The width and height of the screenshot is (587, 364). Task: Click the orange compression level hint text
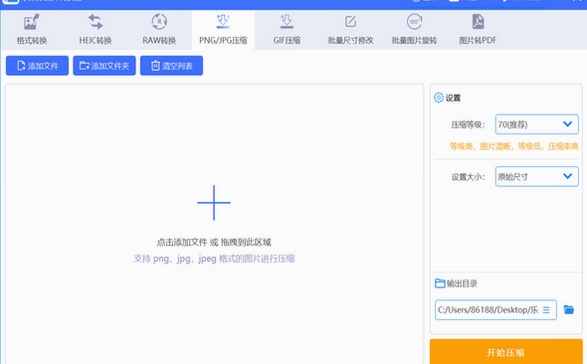(514, 146)
